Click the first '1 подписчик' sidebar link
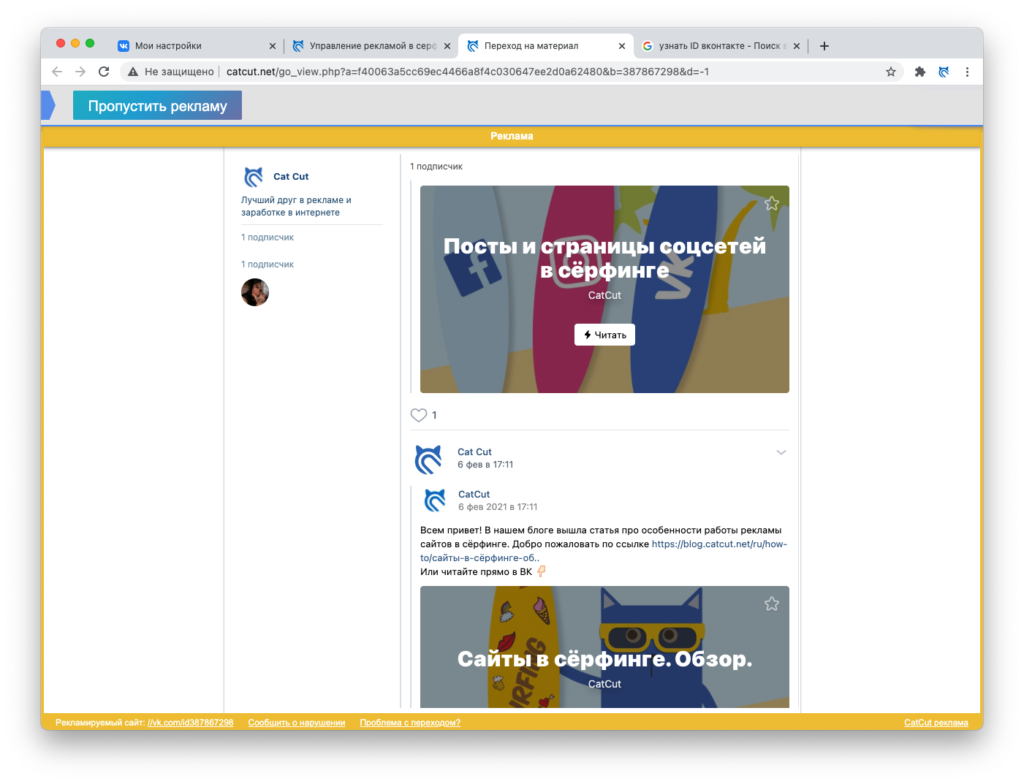The height and width of the screenshot is (784, 1024). click(x=267, y=237)
